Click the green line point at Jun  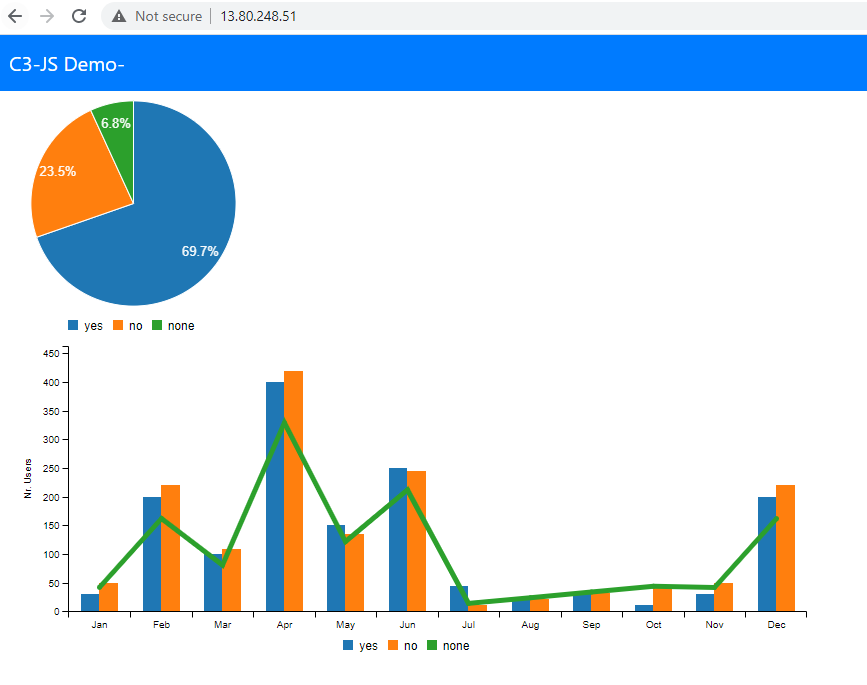coord(407,489)
